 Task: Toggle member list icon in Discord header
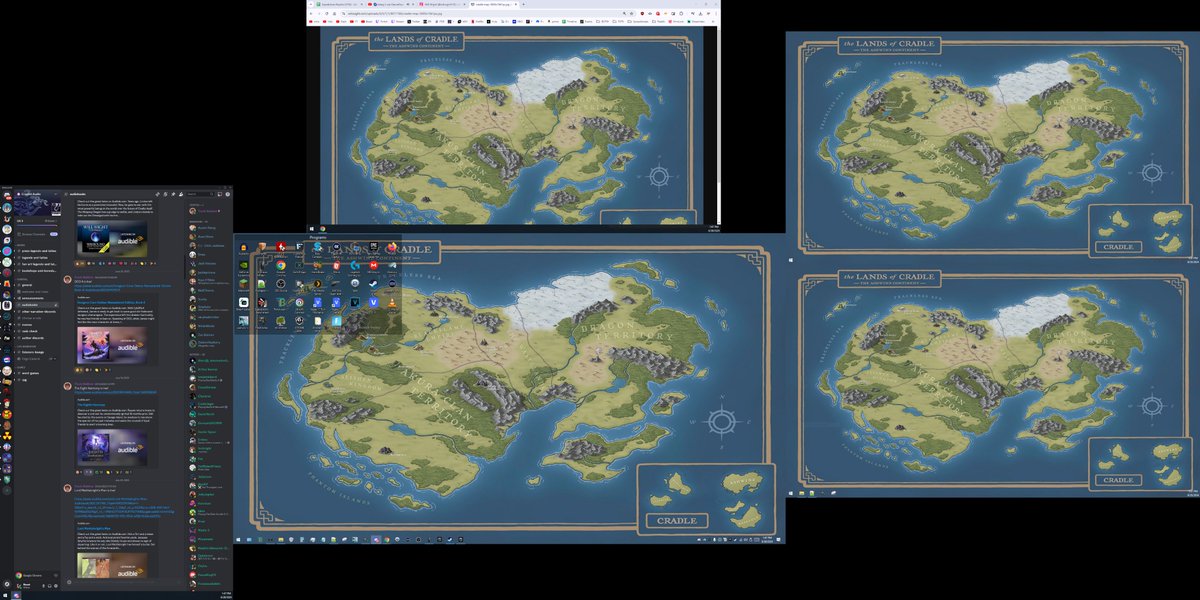pyautogui.click(x=181, y=194)
